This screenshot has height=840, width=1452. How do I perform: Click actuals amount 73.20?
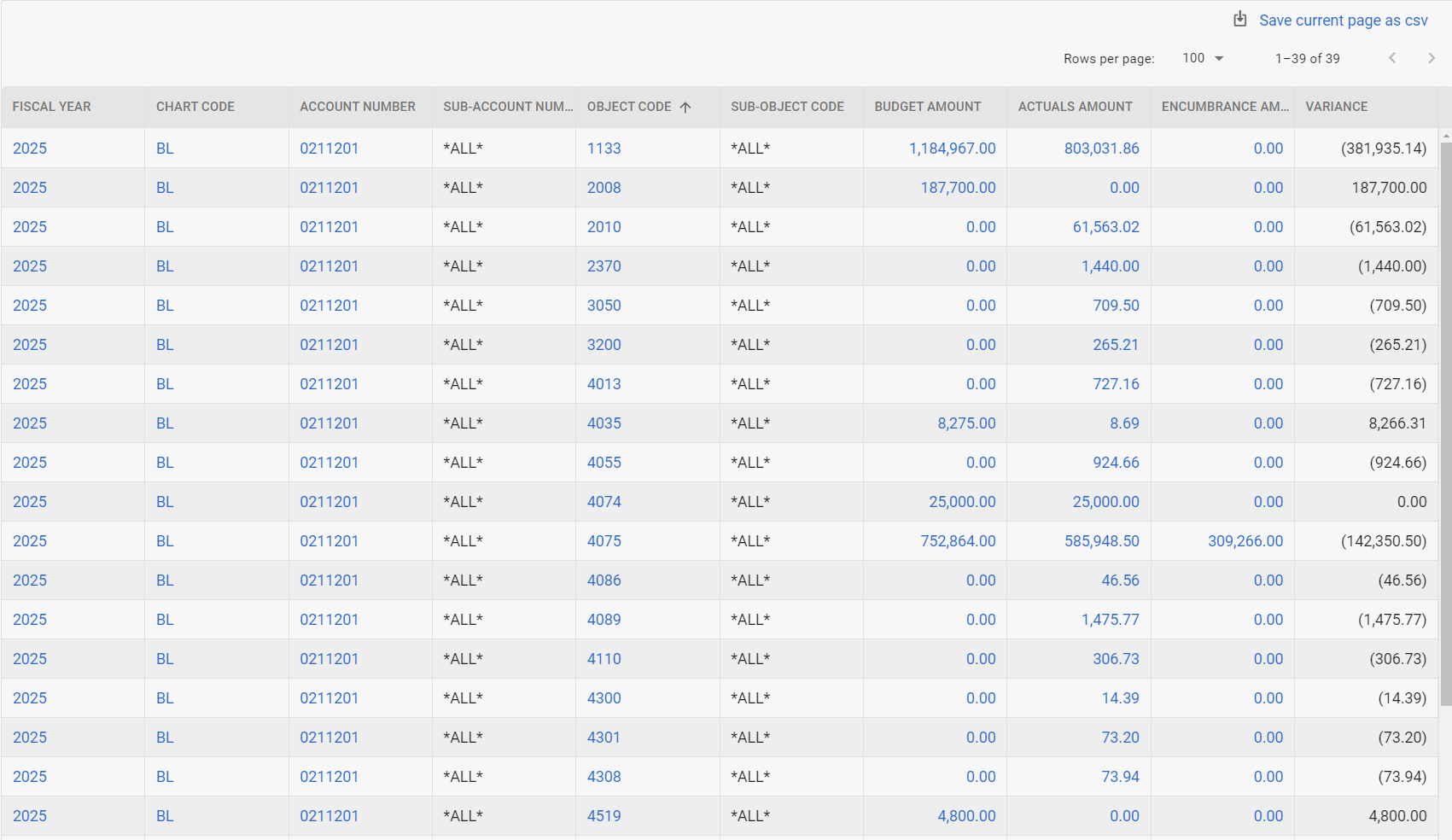pos(1120,738)
